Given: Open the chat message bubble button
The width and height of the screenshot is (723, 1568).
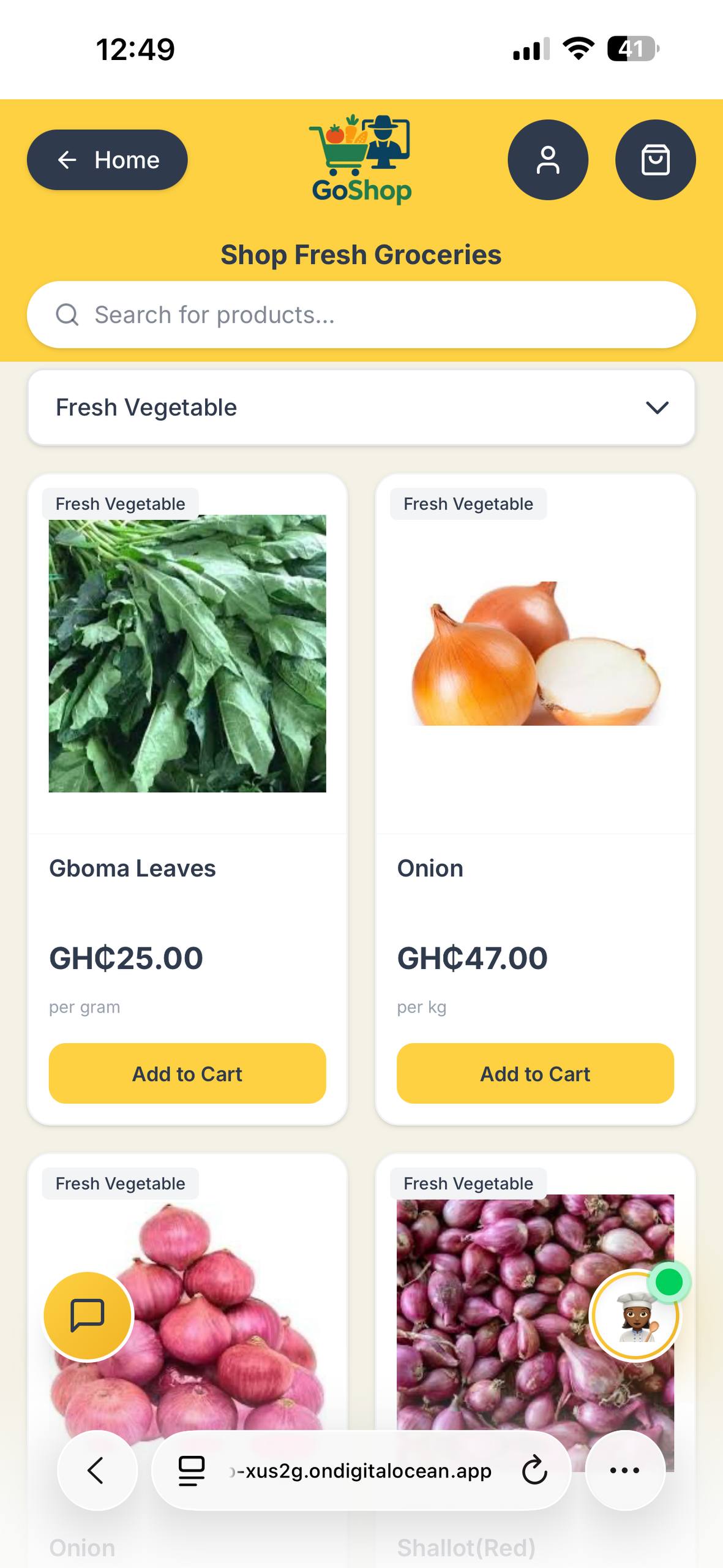Looking at the screenshot, I should coord(88,1316).
